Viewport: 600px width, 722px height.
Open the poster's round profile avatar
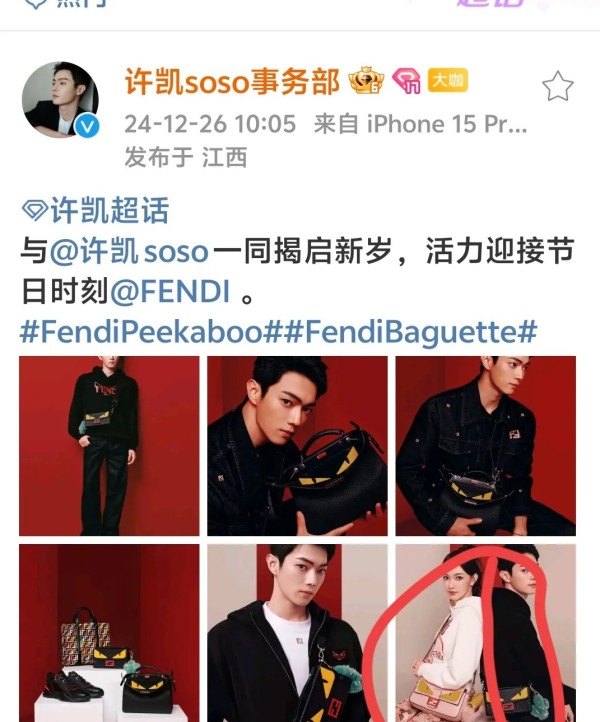60,99
